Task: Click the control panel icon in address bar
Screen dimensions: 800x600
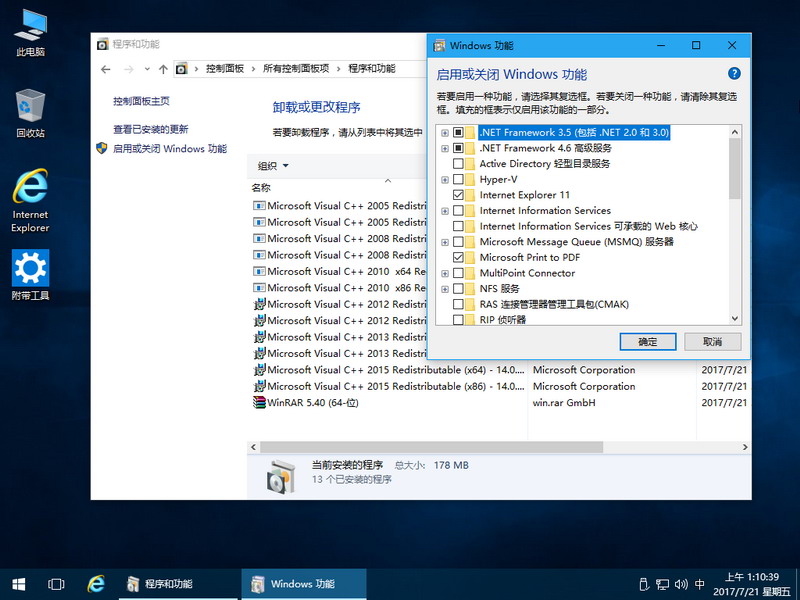Action: pos(182,68)
